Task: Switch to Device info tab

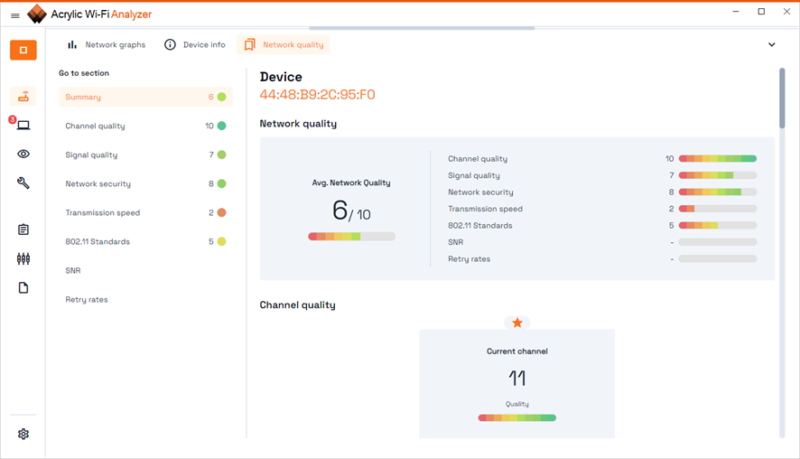Action: coord(194,45)
